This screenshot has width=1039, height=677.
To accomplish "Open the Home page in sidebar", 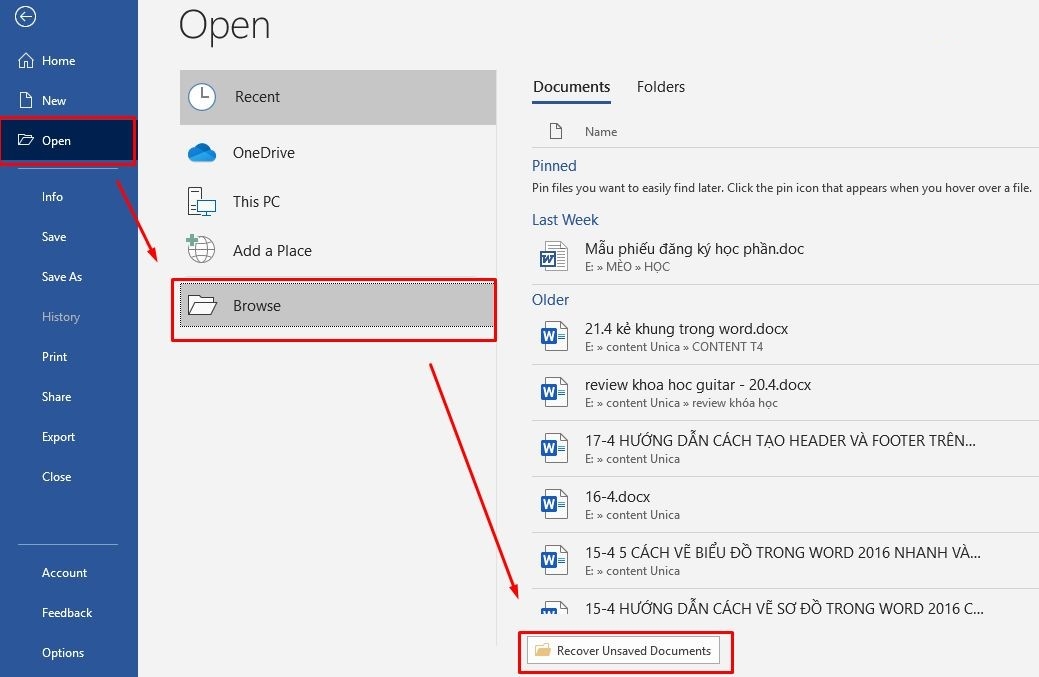I will point(69,61).
